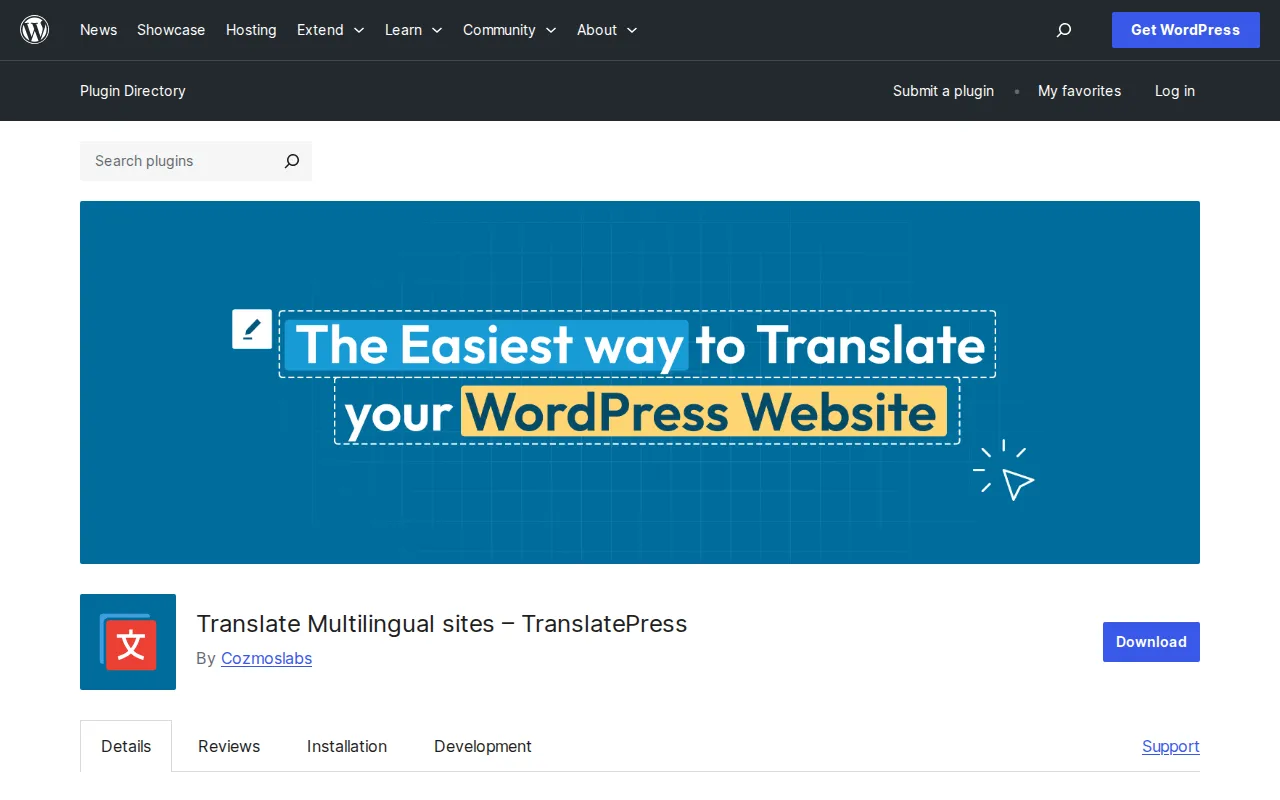The image size is (1280, 800).
Task: Click the Search plugins input field
Action: point(170,161)
